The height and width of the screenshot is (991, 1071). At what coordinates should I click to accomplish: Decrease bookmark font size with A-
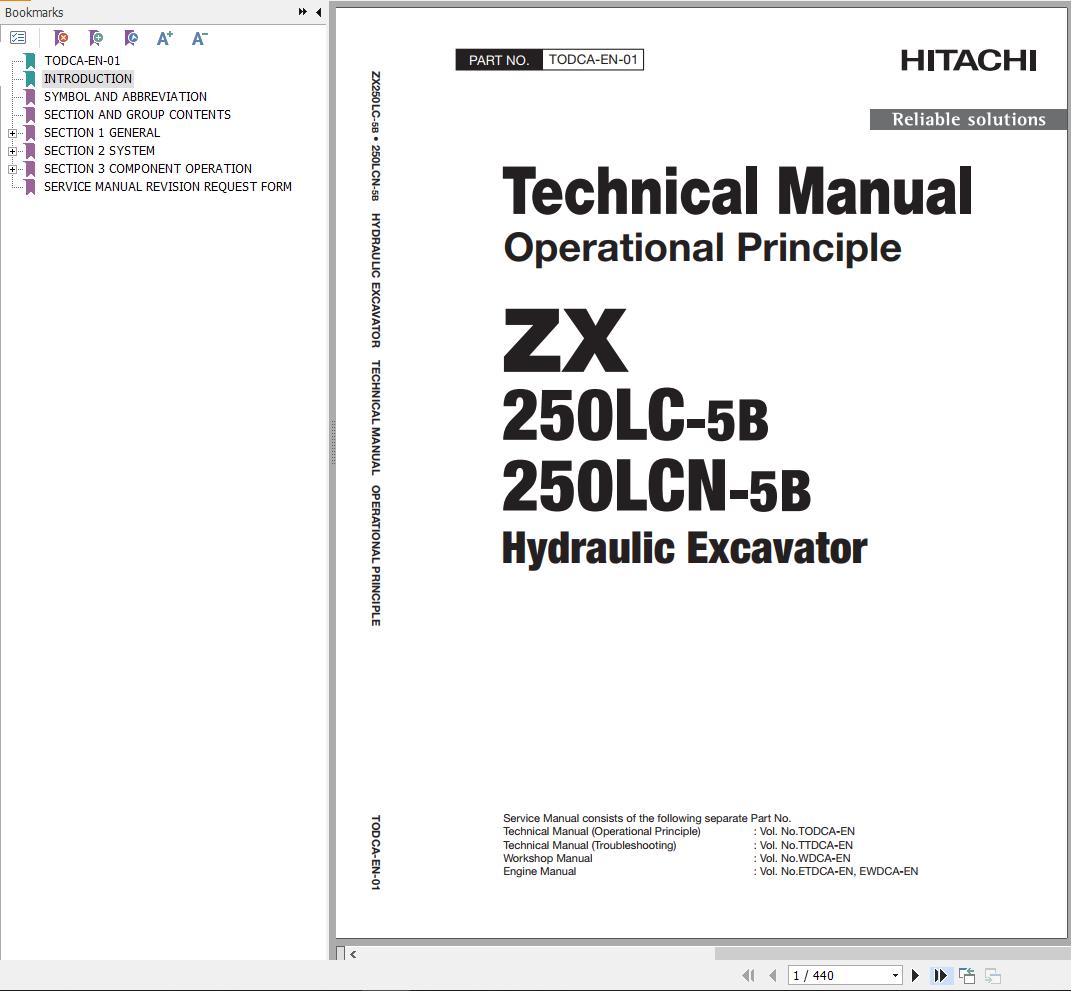point(199,38)
